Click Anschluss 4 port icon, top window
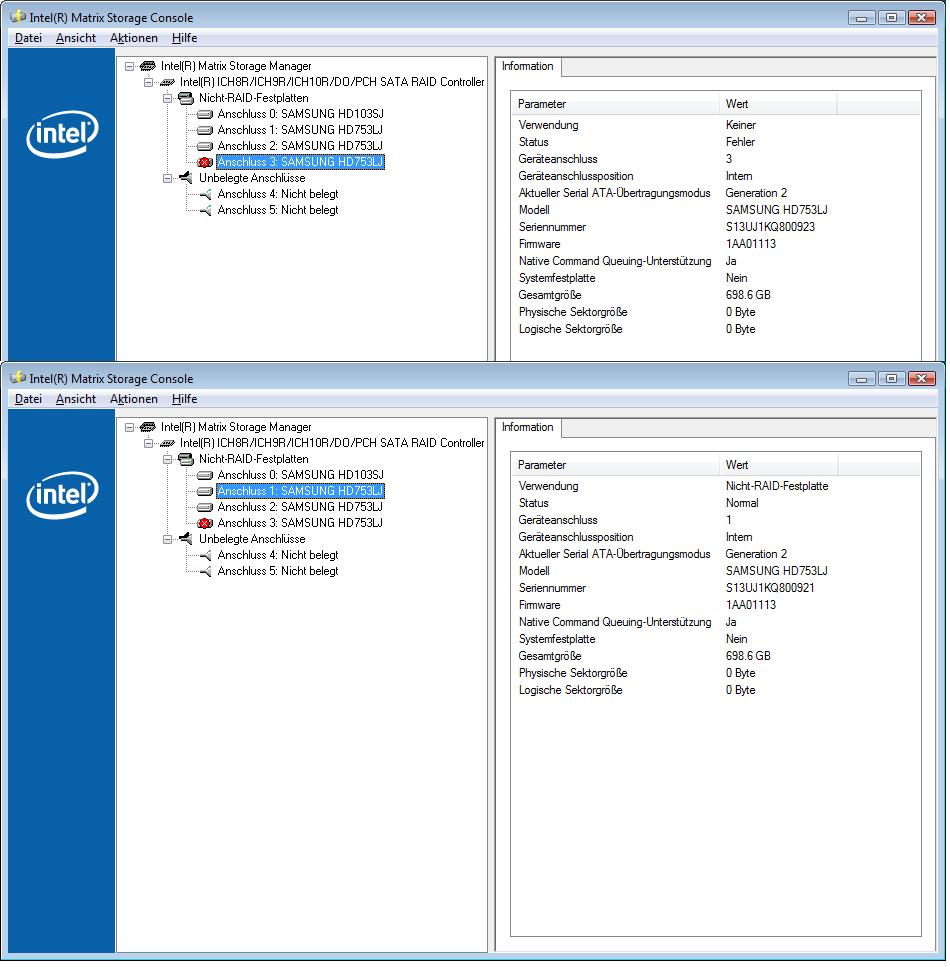 [x=206, y=194]
